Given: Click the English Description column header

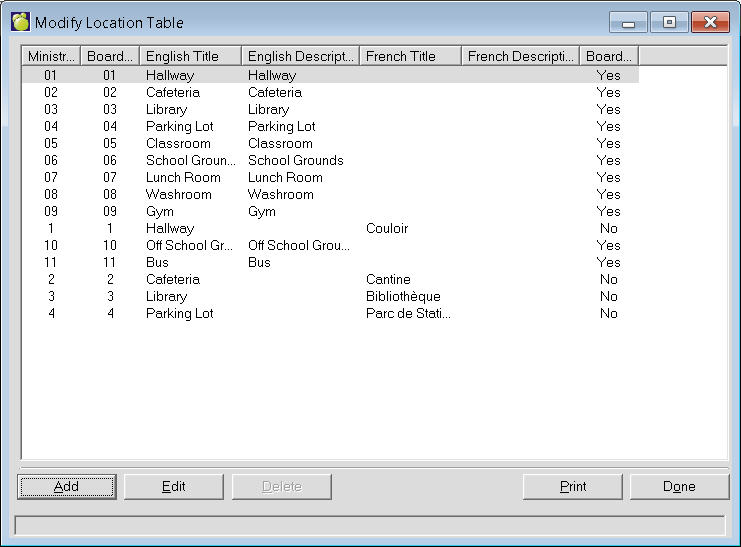Looking at the screenshot, I should 300,56.
